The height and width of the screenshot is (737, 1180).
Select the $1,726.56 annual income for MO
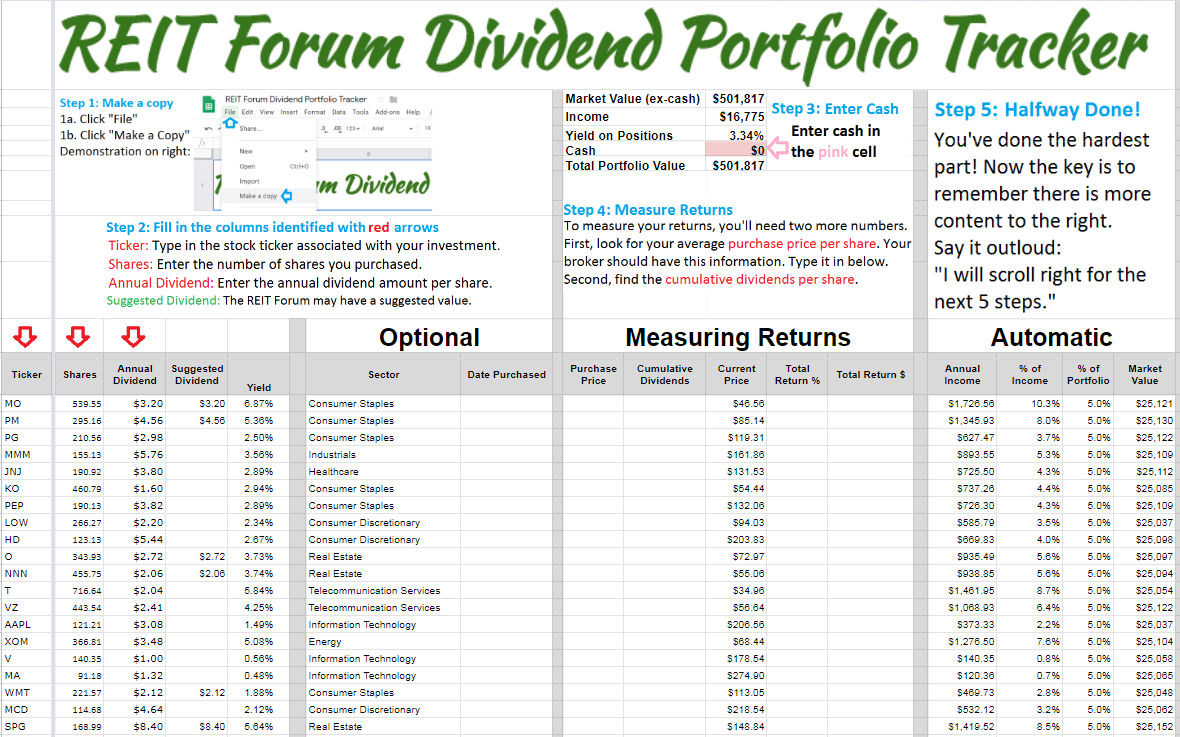pos(963,404)
